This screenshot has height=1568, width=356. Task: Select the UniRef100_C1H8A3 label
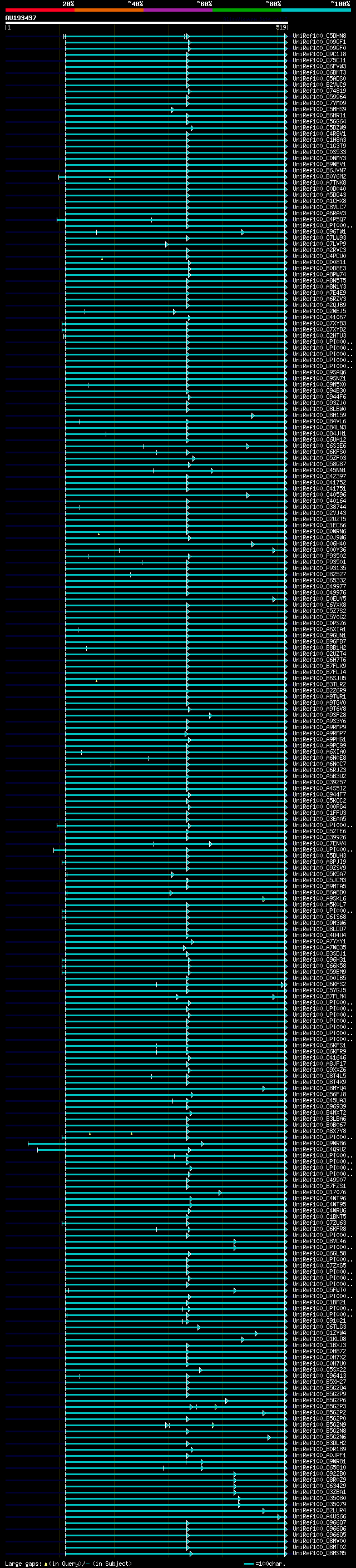(319, 140)
